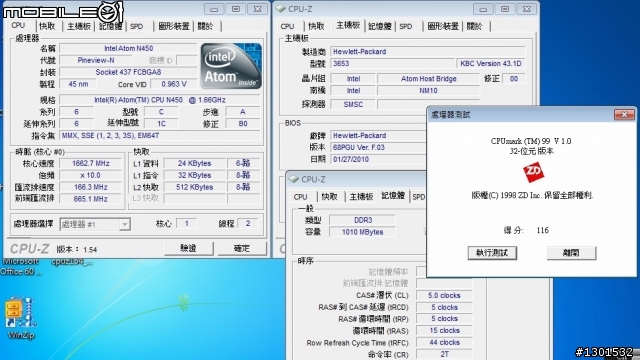The image size is (640, 360).
Task: Click CPU-Z icon in mainboard window title
Action: 280,9
